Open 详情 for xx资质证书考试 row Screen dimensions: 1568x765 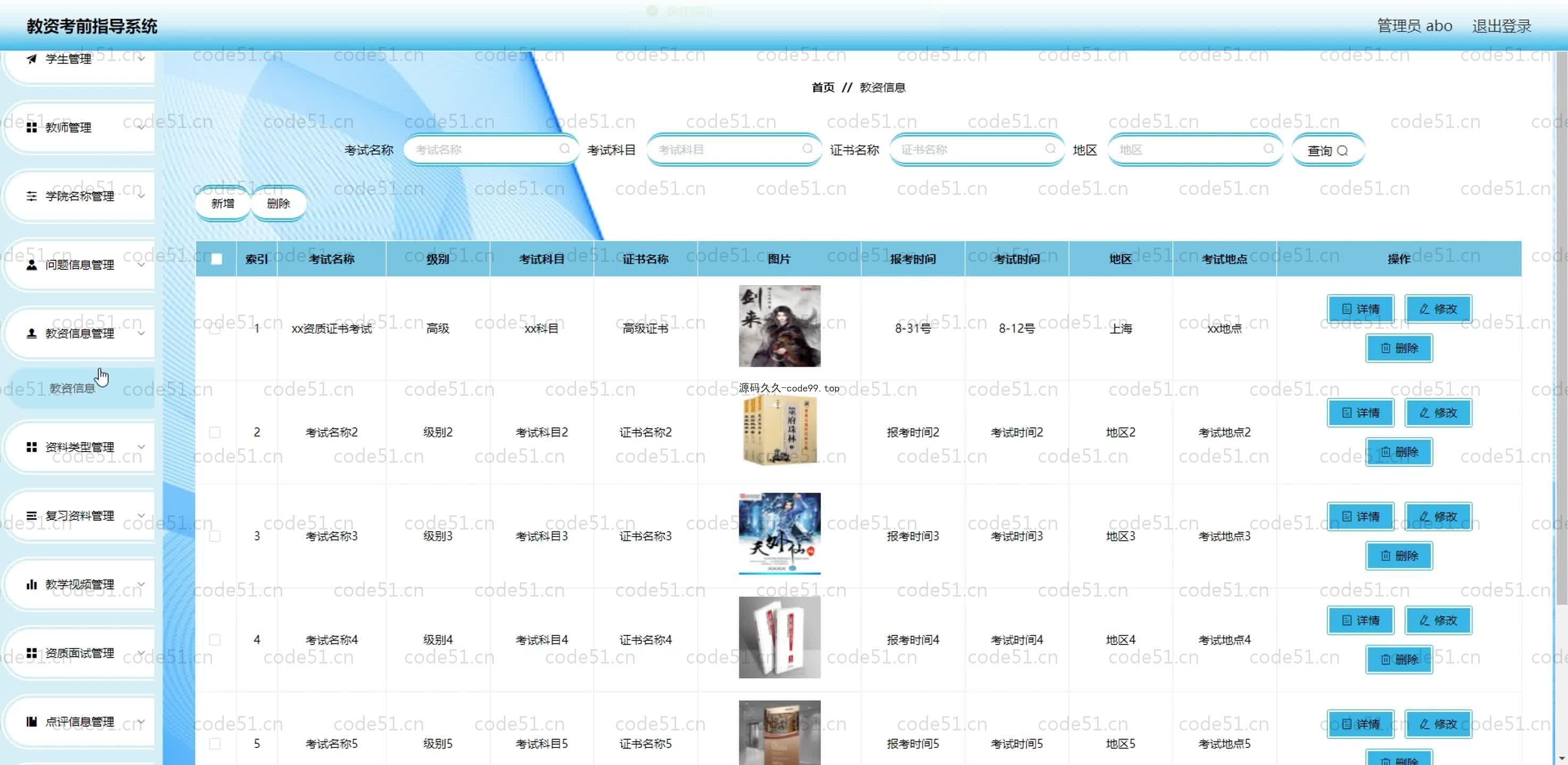click(1360, 309)
